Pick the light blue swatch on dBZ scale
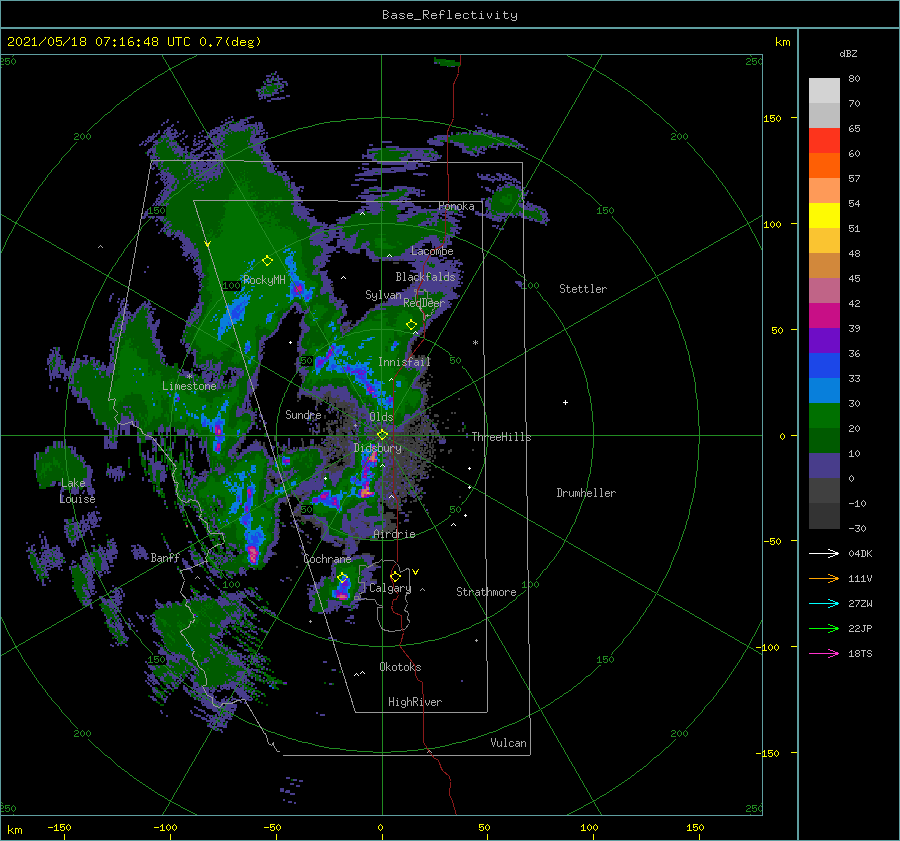The width and height of the screenshot is (900, 841). pyautogui.click(x=824, y=391)
